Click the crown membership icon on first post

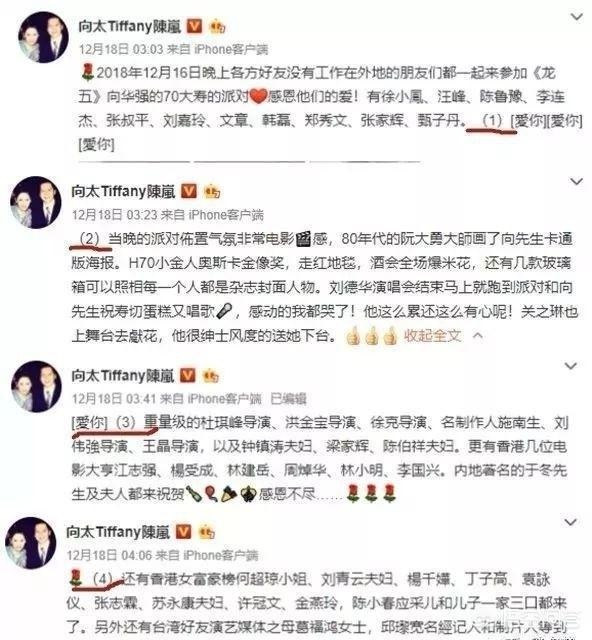(x=217, y=27)
